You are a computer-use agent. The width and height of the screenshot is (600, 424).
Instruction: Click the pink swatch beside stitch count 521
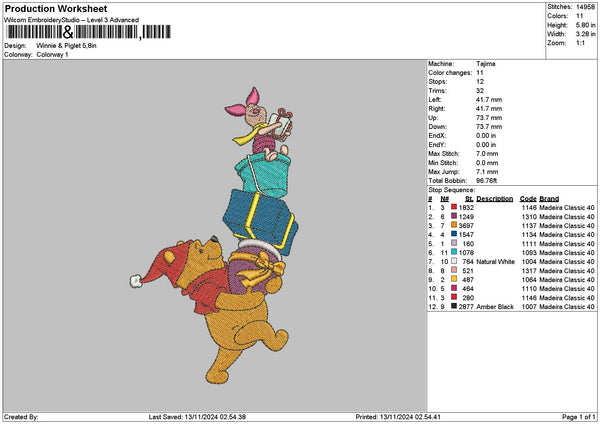tap(454, 270)
